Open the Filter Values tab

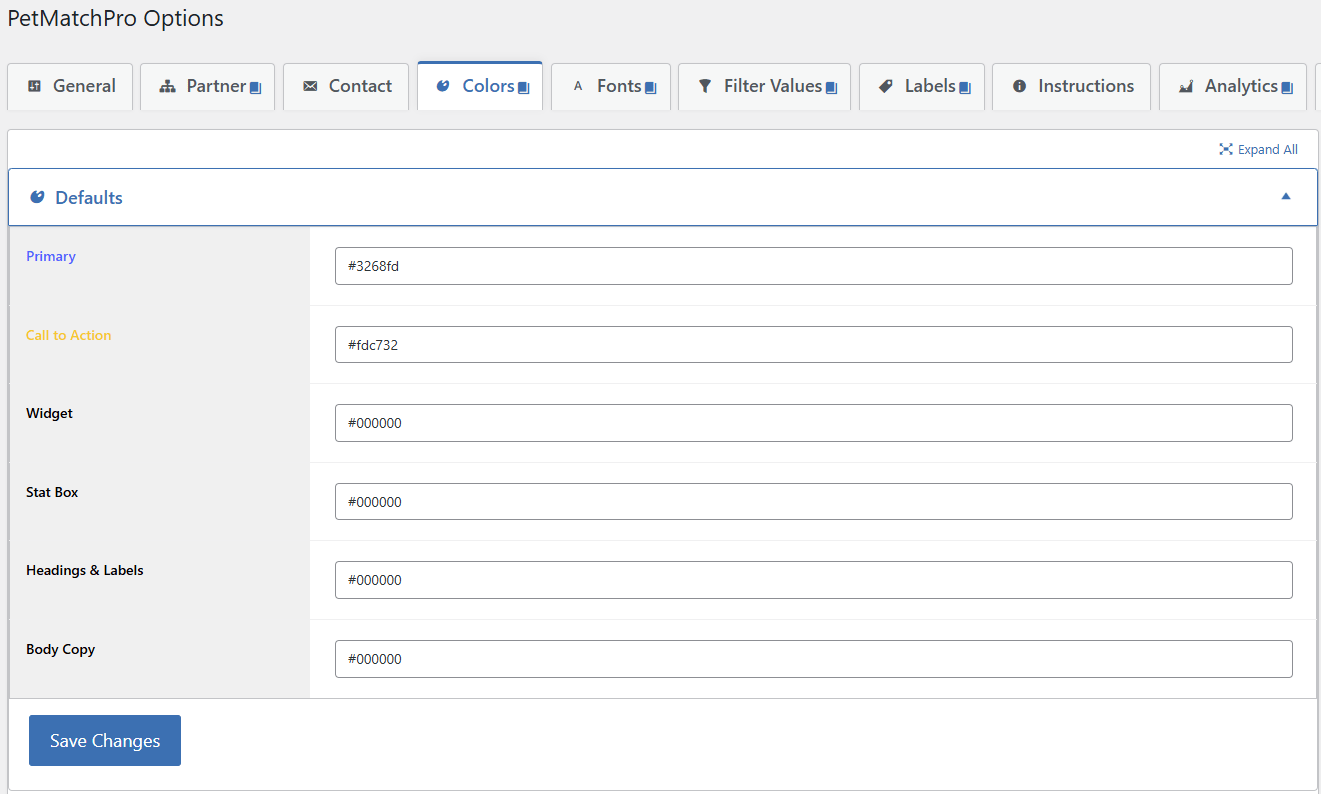pyautogui.click(x=764, y=87)
